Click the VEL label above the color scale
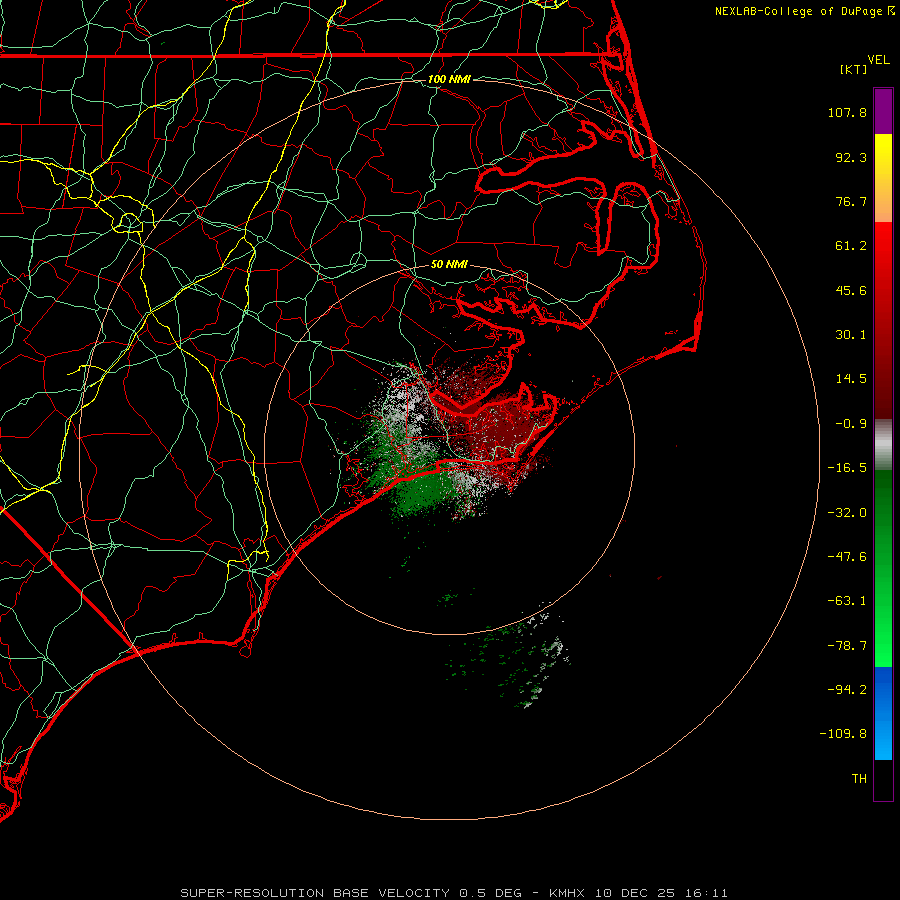 878,60
